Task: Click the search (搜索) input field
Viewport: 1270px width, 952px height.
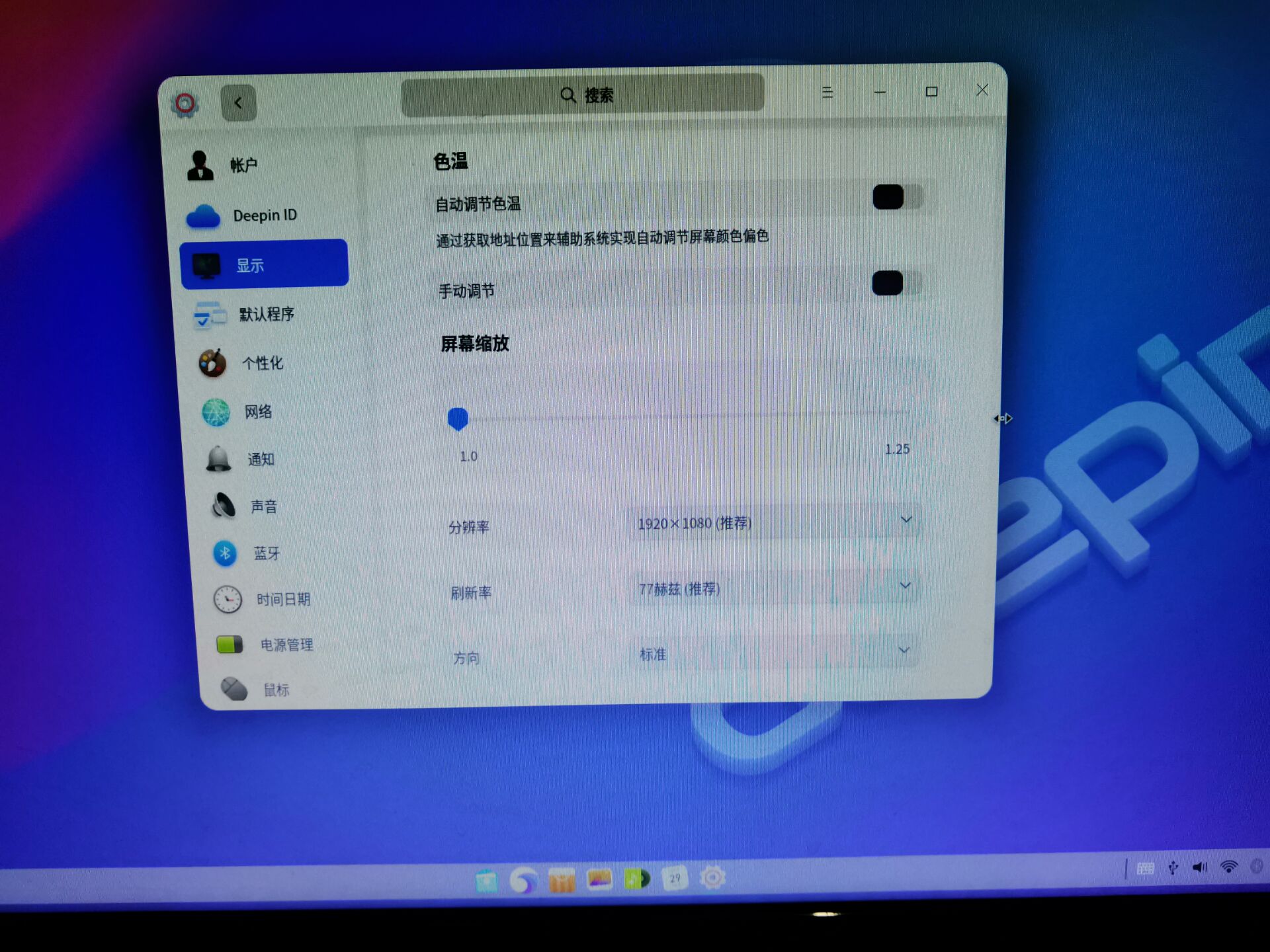Action: coord(583,96)
